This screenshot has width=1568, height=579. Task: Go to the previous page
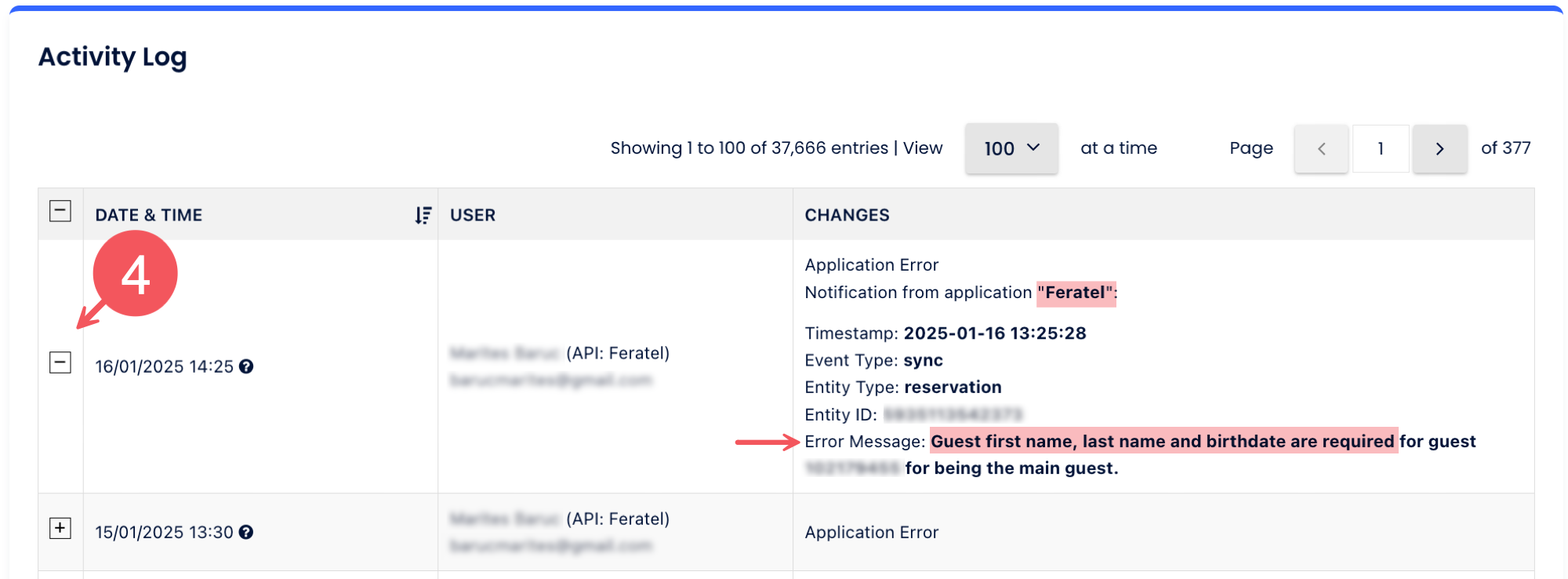point(1321,148)
